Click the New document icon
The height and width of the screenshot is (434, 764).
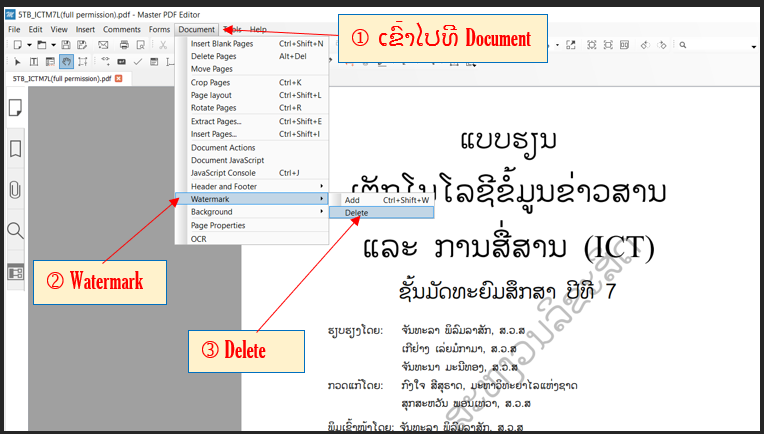(x=15, y=45)
